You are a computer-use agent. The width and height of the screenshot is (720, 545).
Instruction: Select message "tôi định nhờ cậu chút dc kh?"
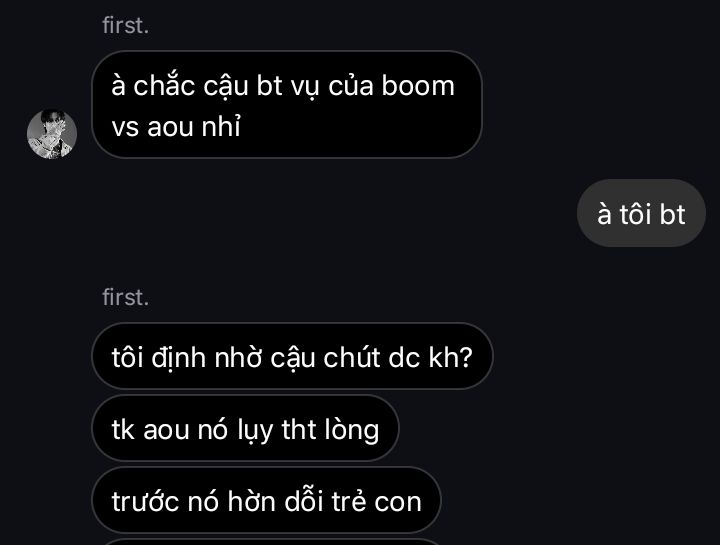[292, 356]
